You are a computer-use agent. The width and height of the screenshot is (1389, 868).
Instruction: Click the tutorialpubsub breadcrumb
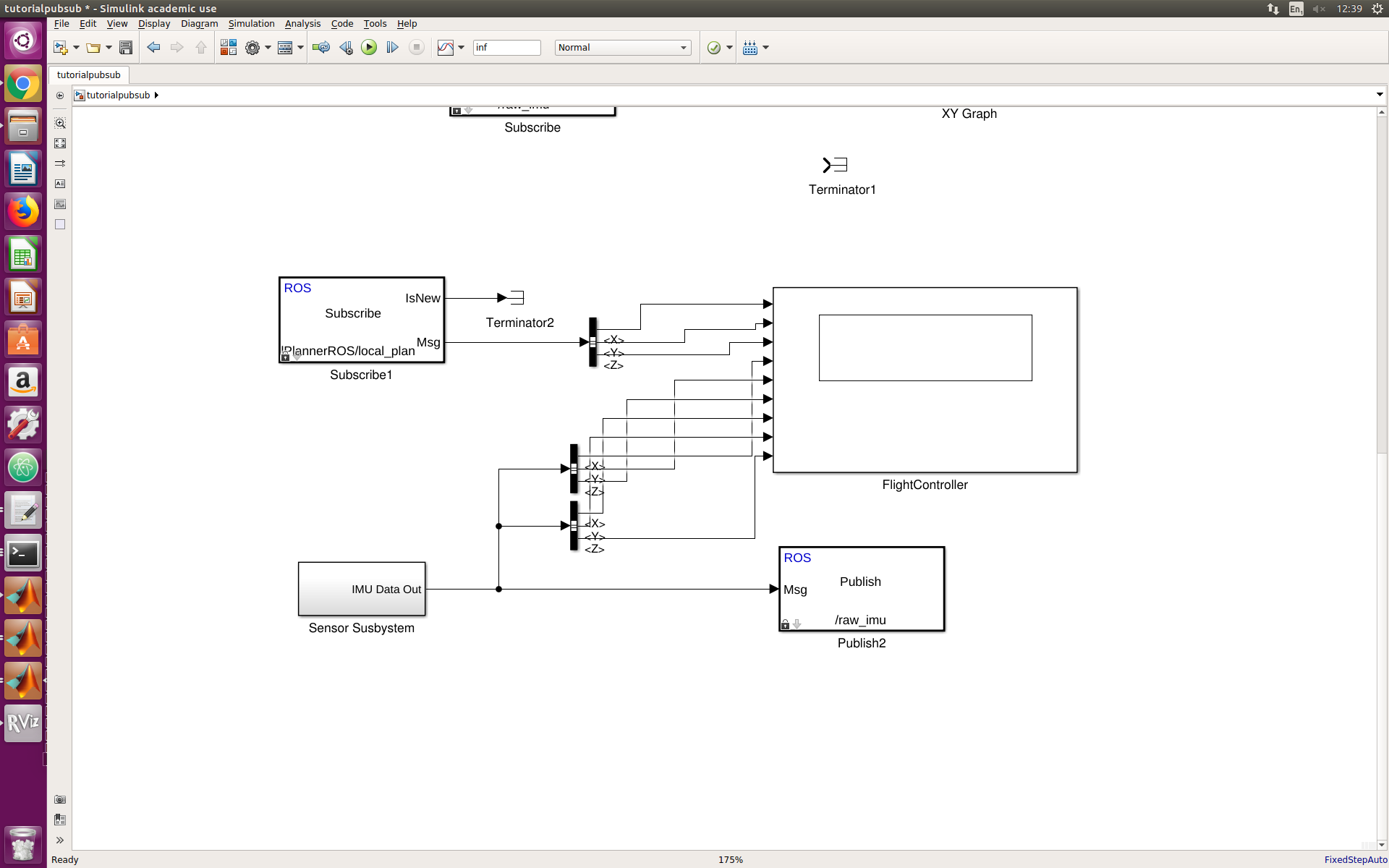tap(118, 95)
